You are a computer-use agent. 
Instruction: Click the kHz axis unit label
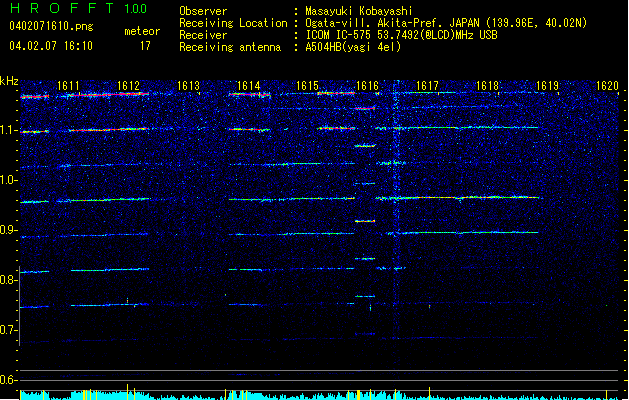(9, 81)
